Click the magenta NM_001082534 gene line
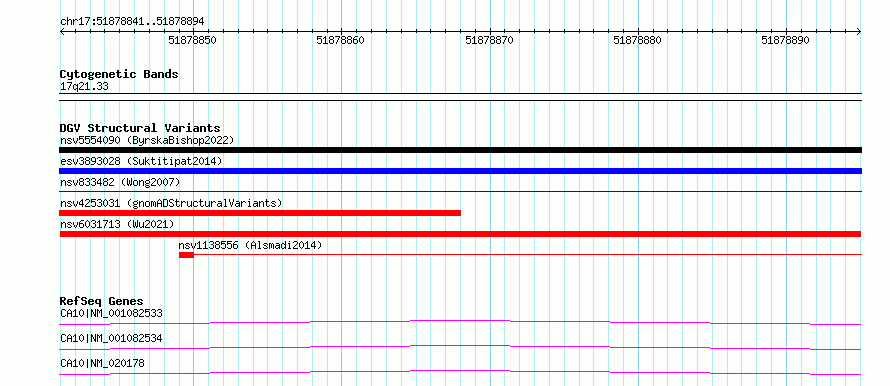The width and height of the screenshot is (890, 386). click(460, 347)
